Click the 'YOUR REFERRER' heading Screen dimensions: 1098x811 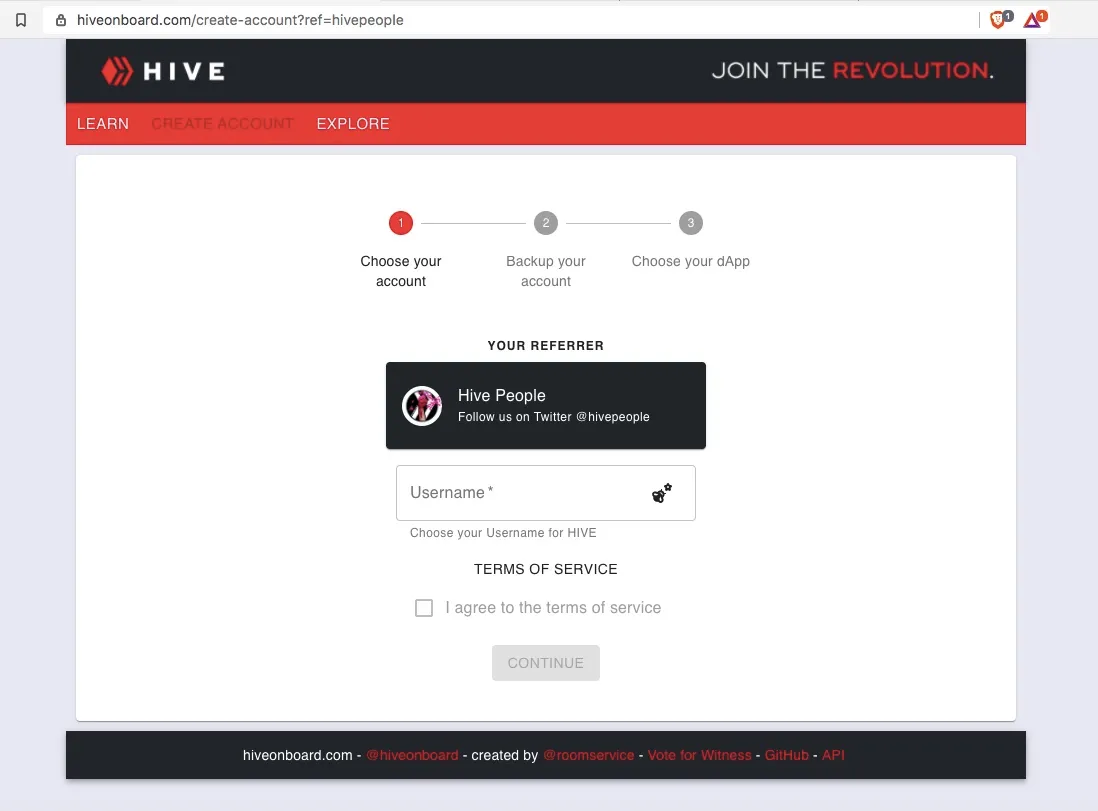pos(545,345)
